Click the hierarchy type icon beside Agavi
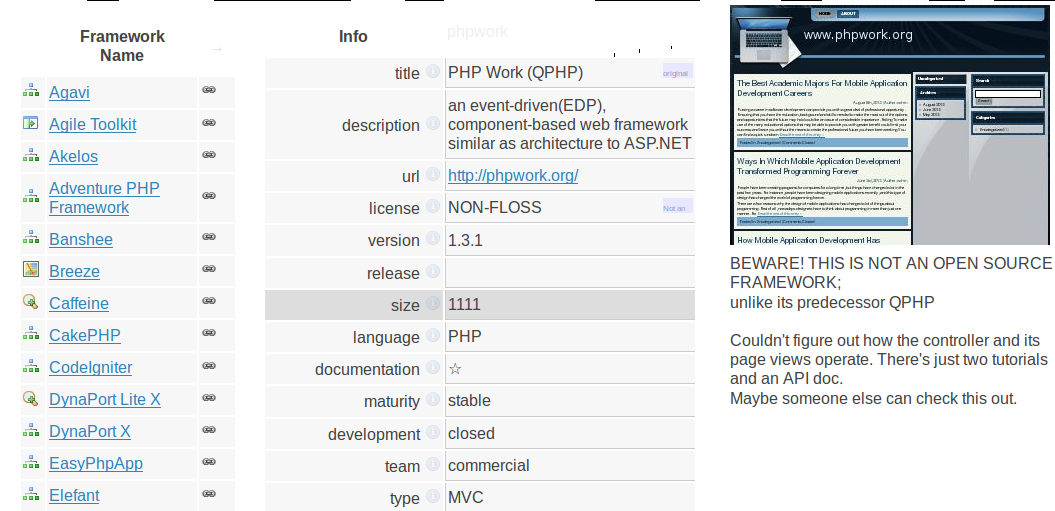 (x=31, y=91)
